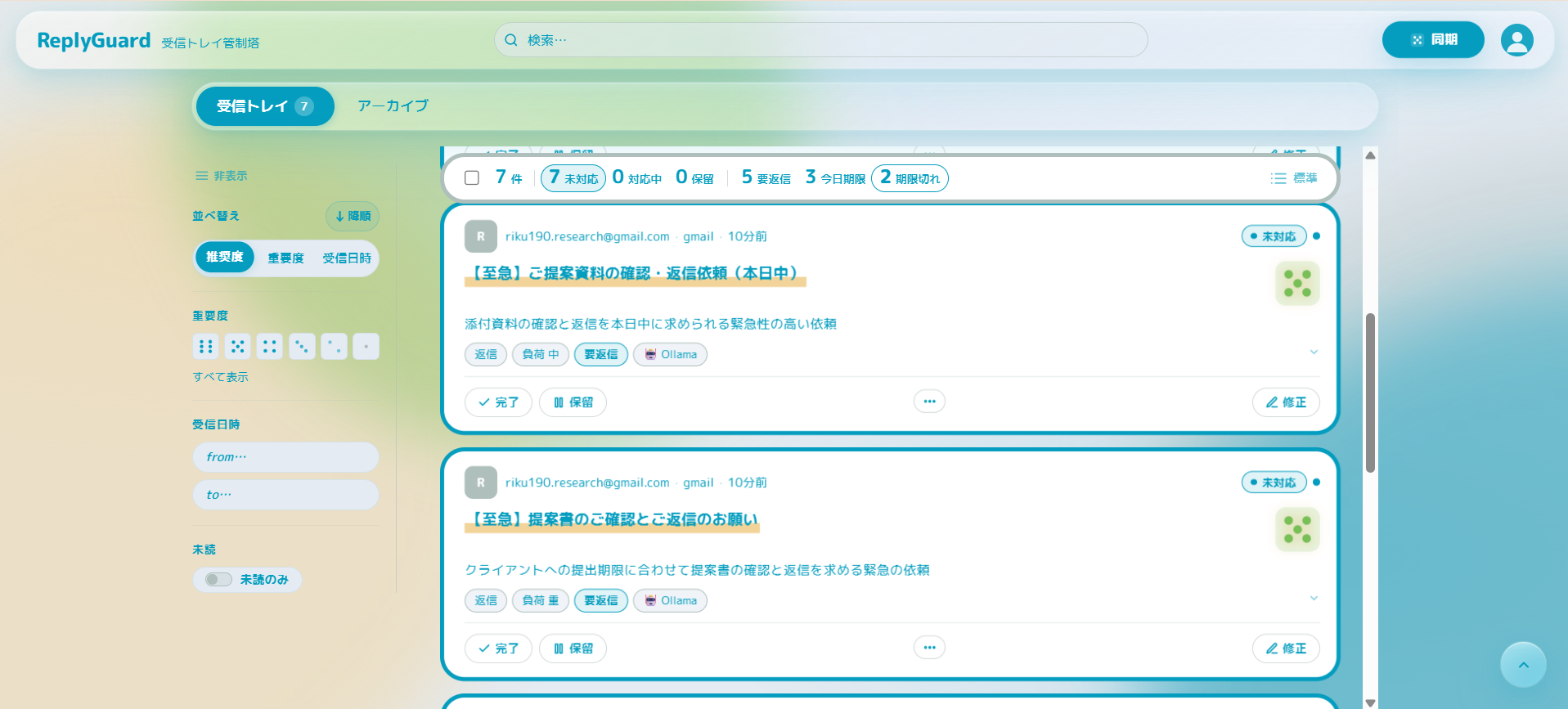
Task: Hide the sidebar with 非表示
Action: point(221,176)
